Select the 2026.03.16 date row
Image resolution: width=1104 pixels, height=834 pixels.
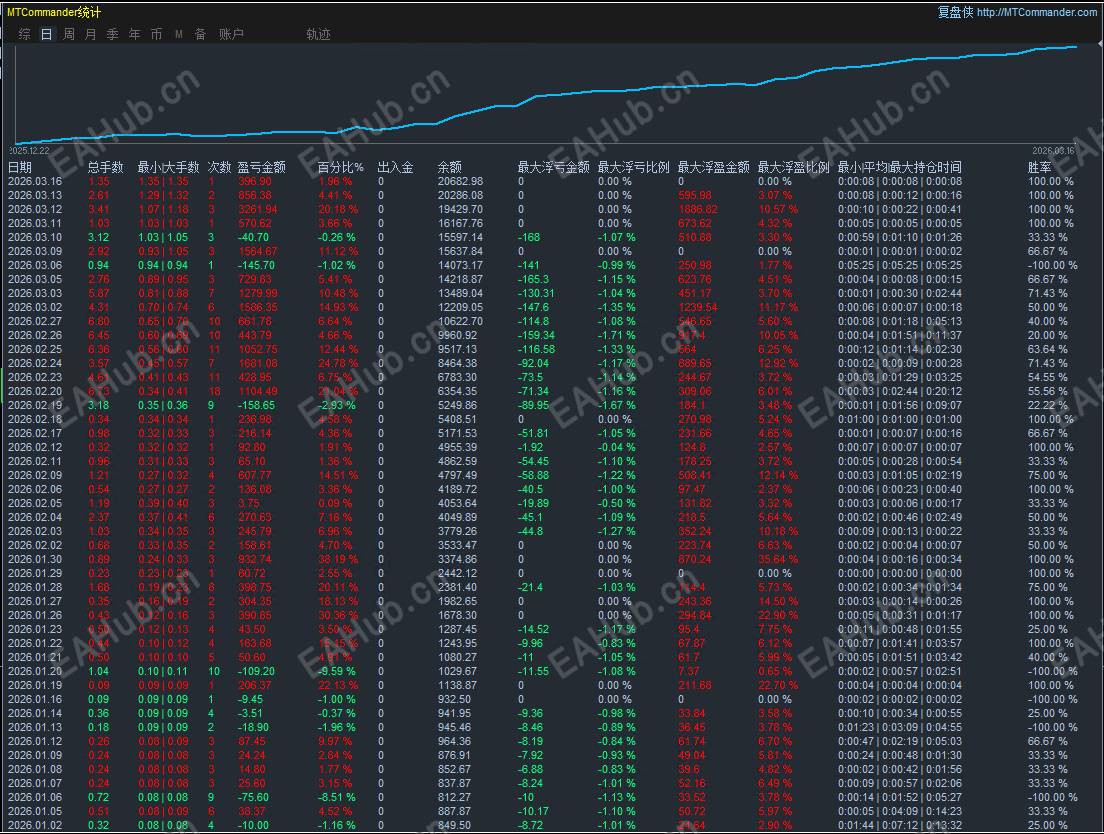tap(552, 182)
